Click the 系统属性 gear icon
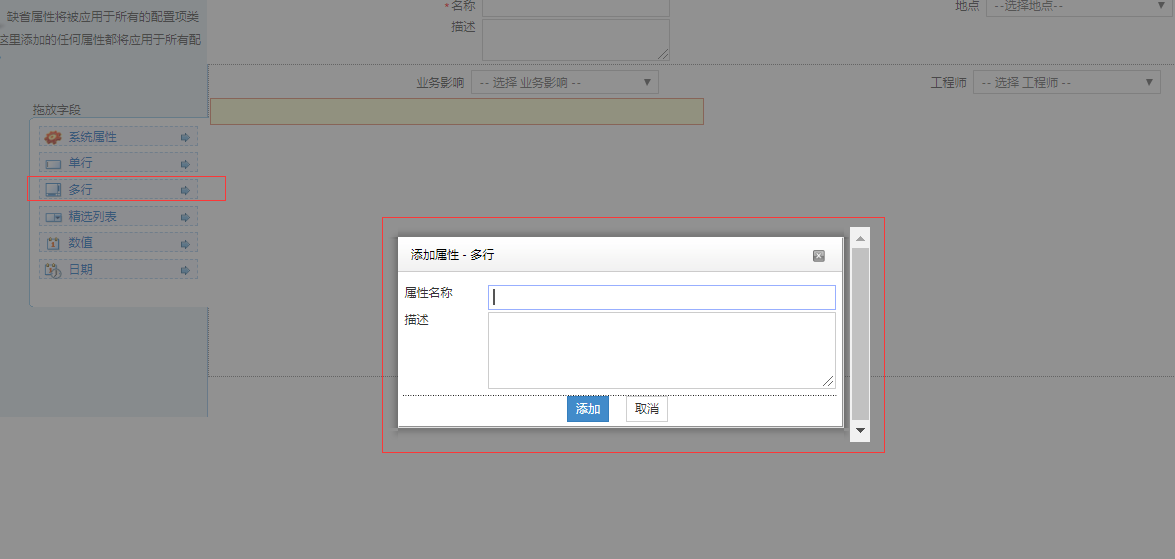The width and height of the screenshot is (1175, 559). point(52,138)
